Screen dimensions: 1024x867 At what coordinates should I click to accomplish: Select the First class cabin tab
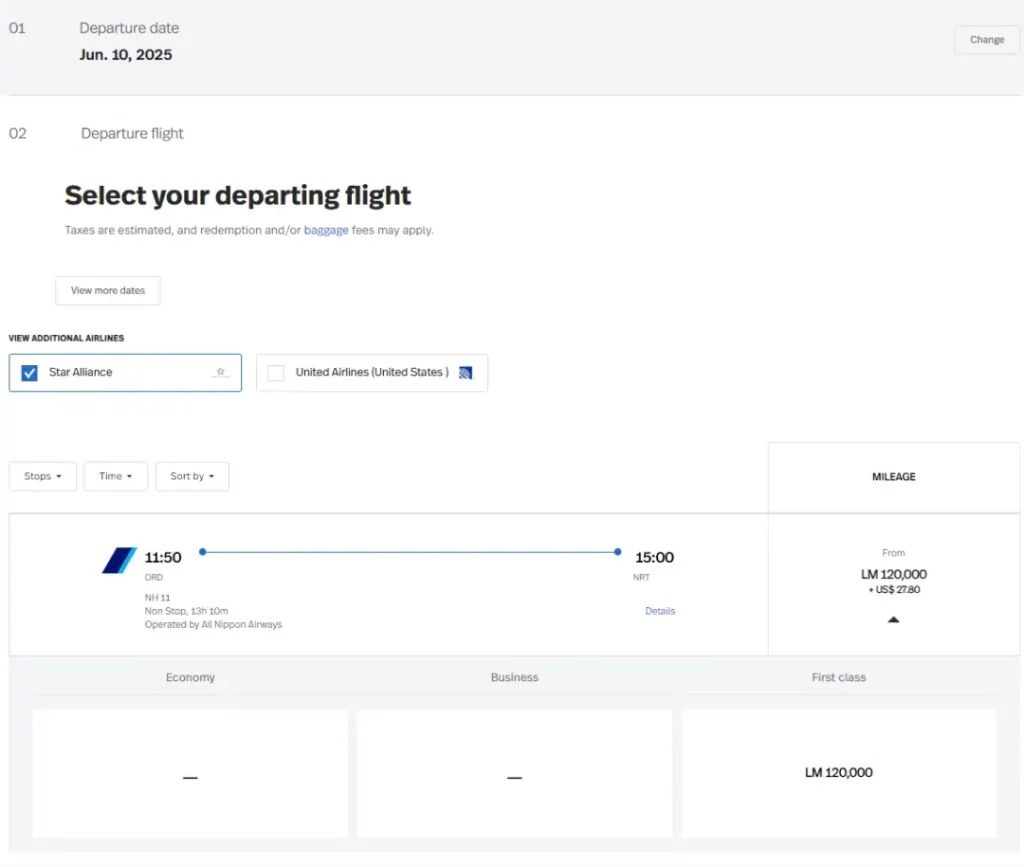pyautogui.click(x=838, y=678)
